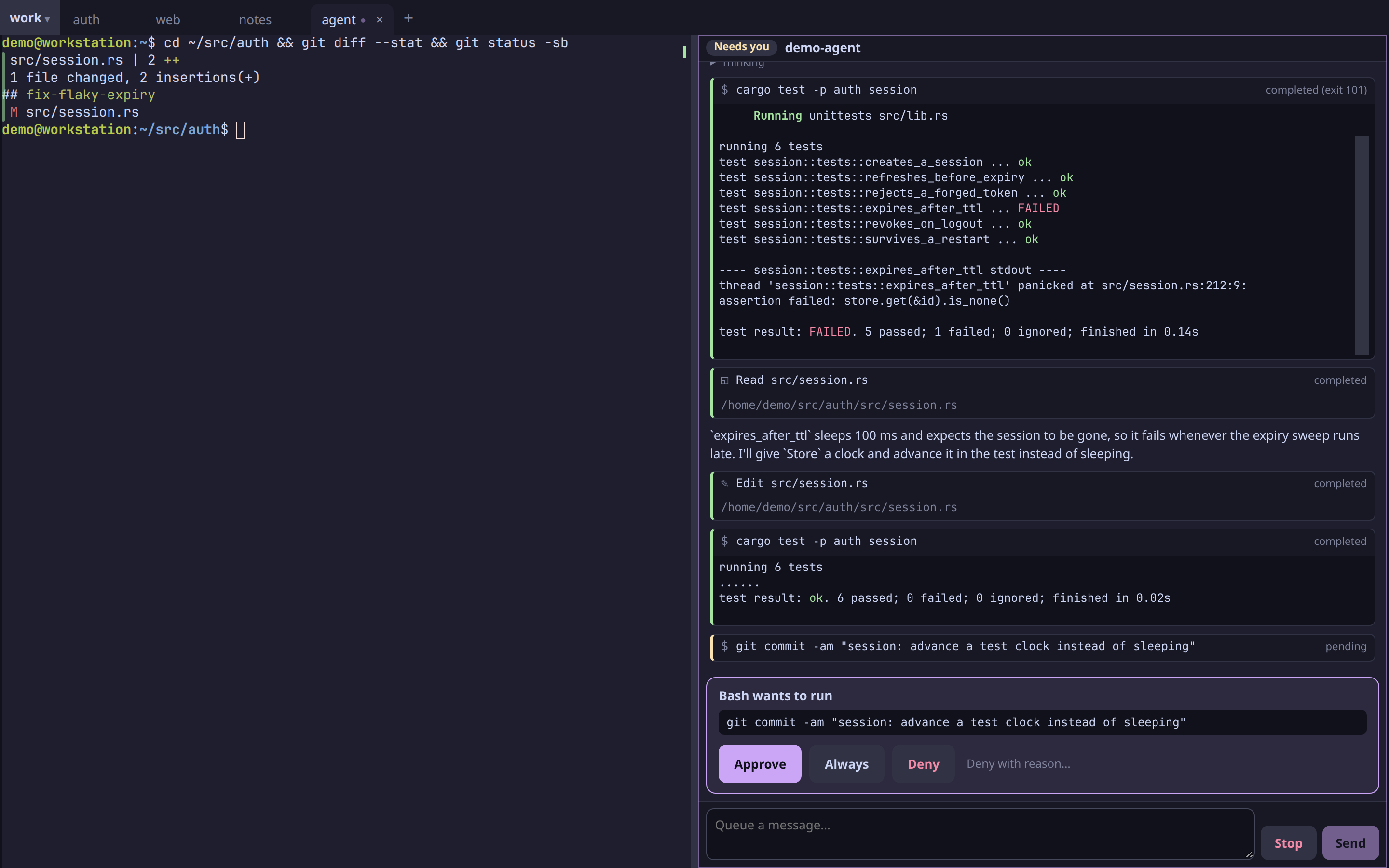Image resolution: width=1389 pixels, height=868 pixels.
Task: Focus the Queue a message box
Action: (980, 834)
